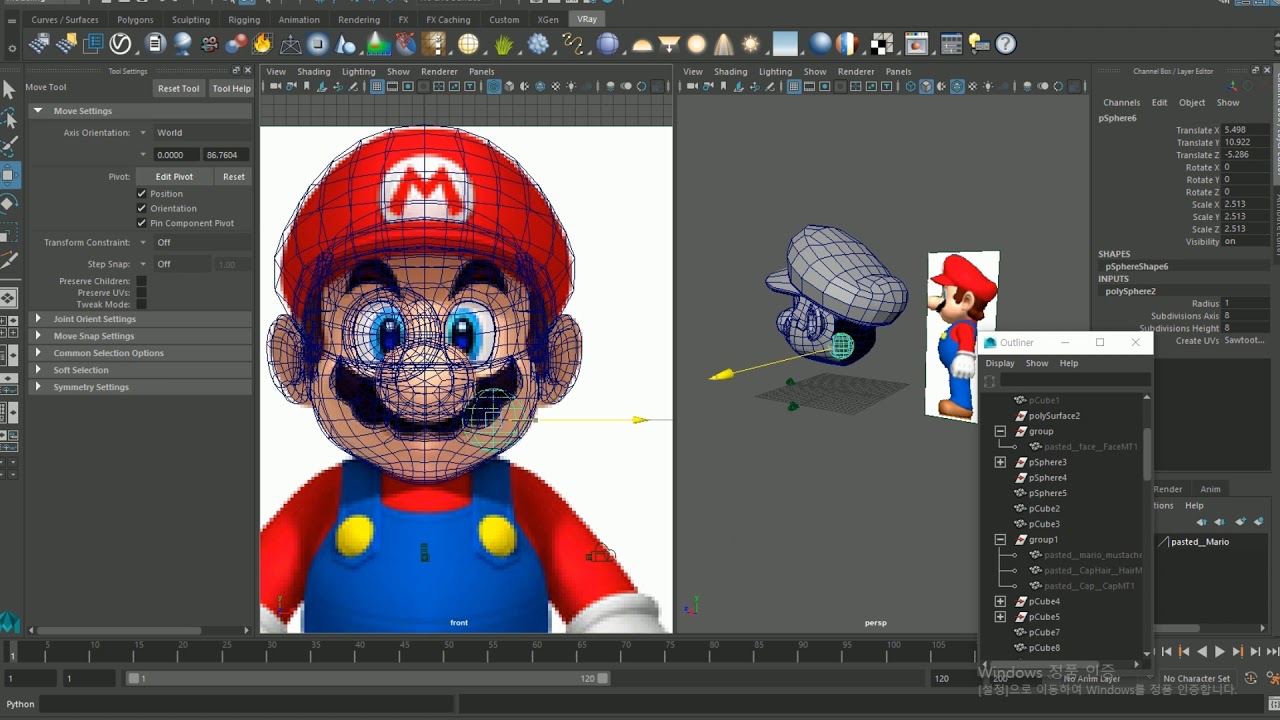Screen dimensions: 1280x720
Task: Expand pCube4 node in Outliner
Action: click(x=1000, y=602)
